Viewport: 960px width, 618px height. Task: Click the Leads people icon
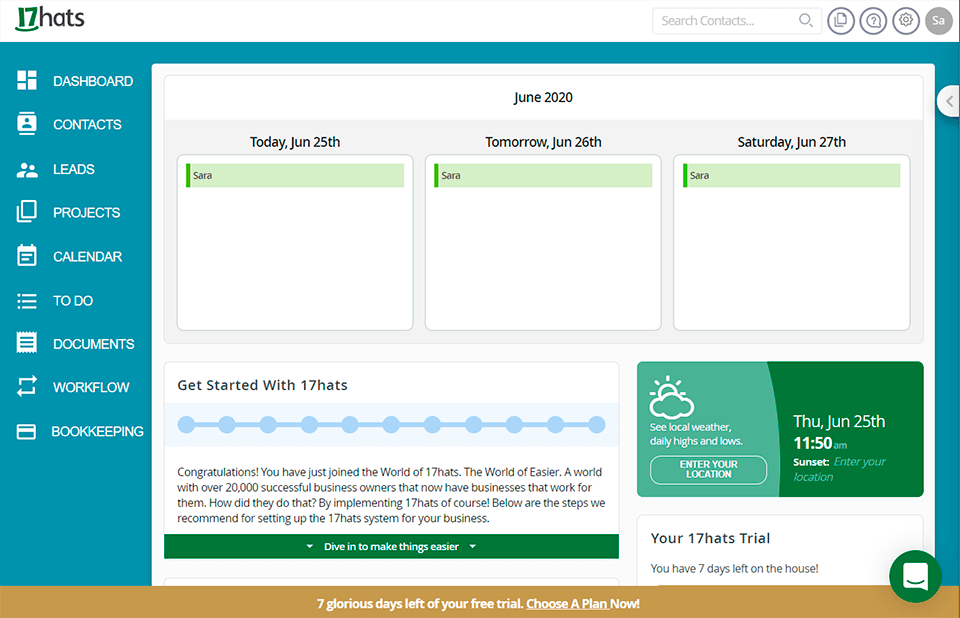pos(27,169)
